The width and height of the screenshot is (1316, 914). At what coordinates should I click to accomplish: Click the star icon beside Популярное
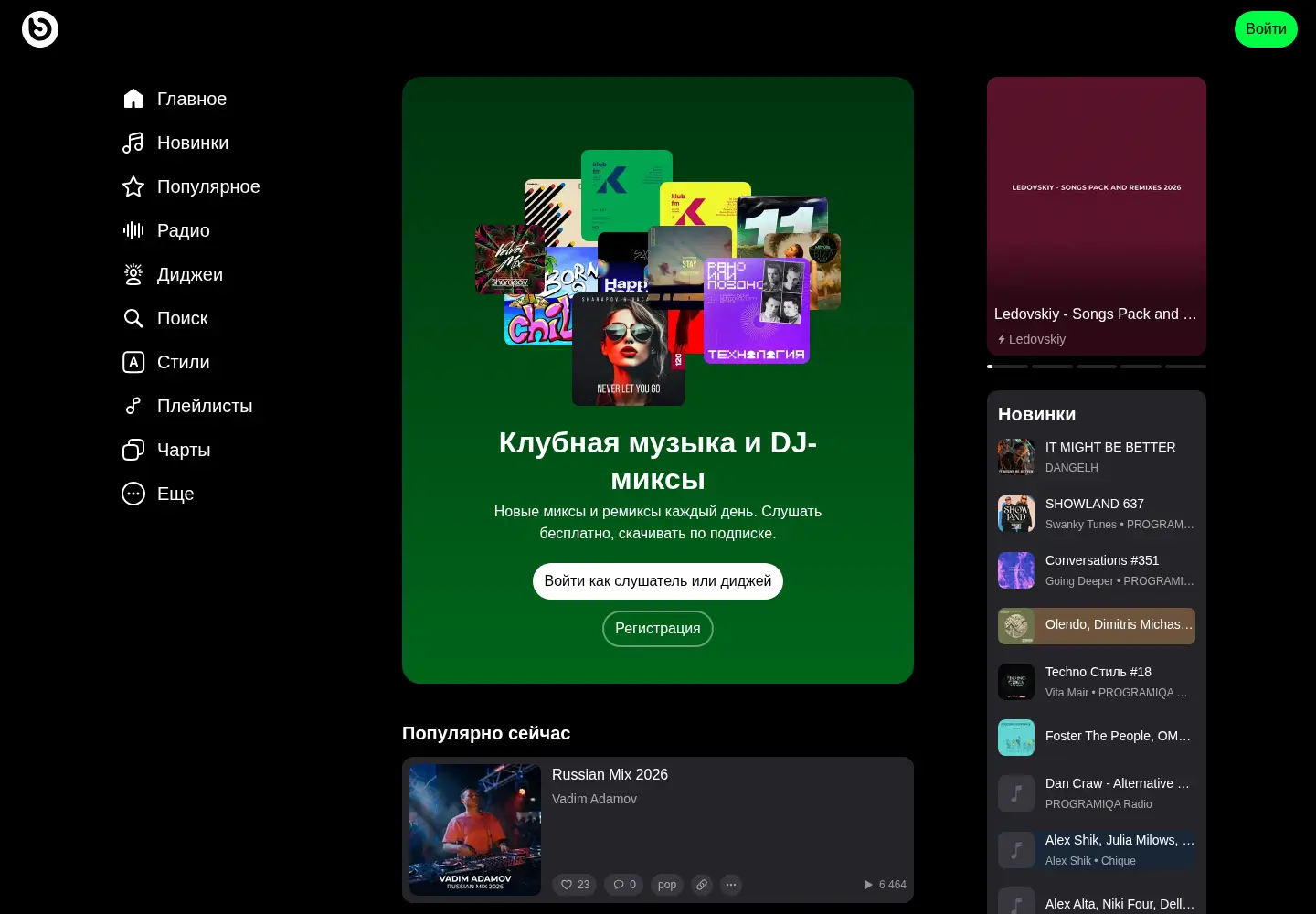tap(133, 186)
